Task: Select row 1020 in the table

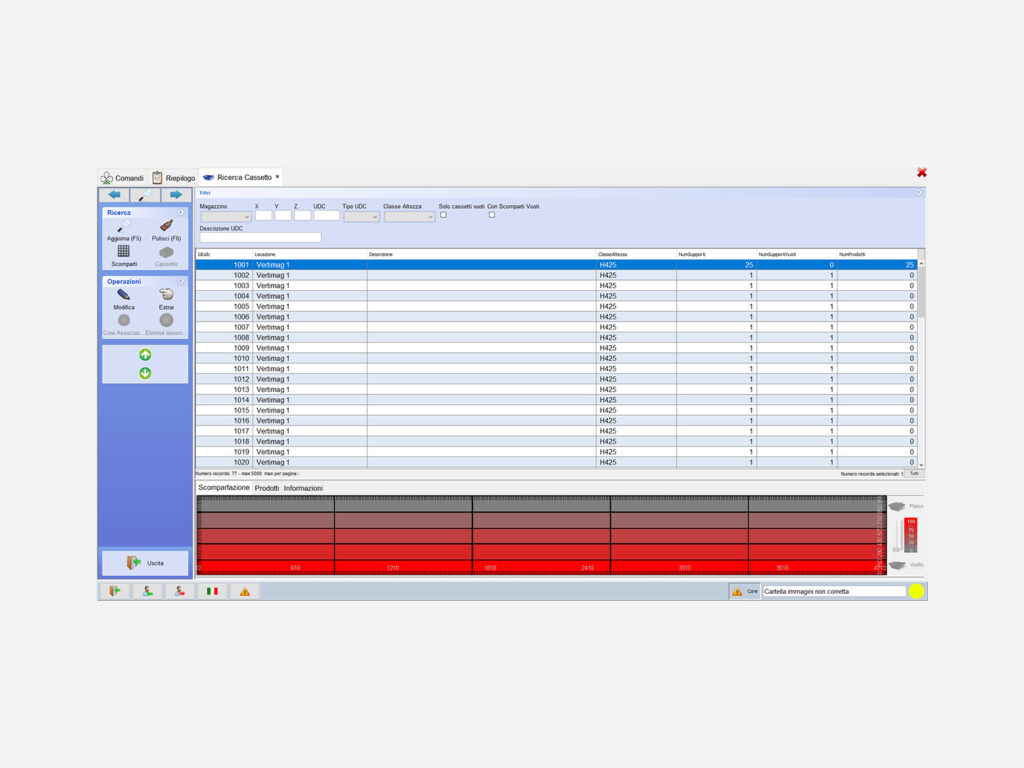Action: 556,462
